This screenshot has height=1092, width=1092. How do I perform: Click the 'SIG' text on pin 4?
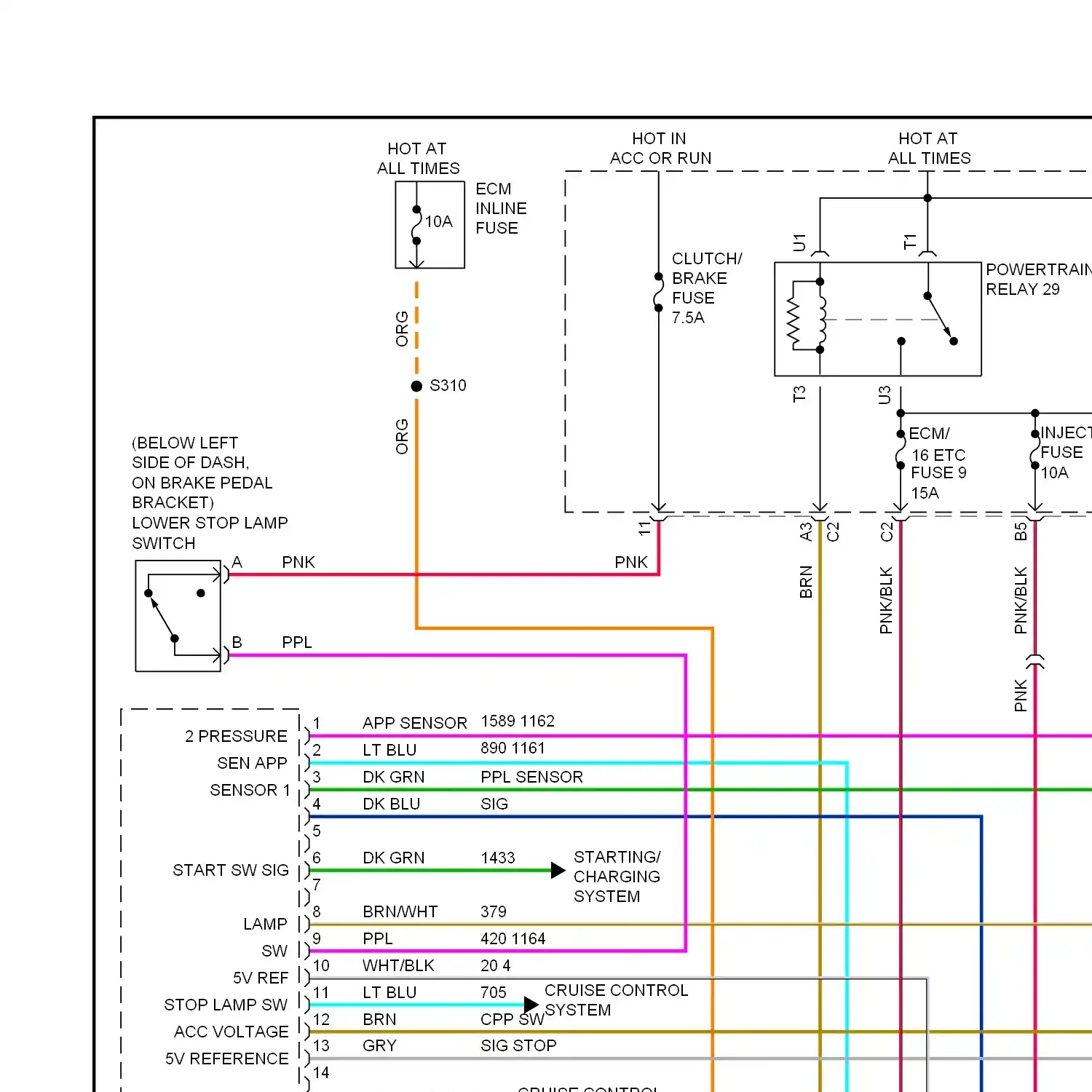tap(494, 804)
